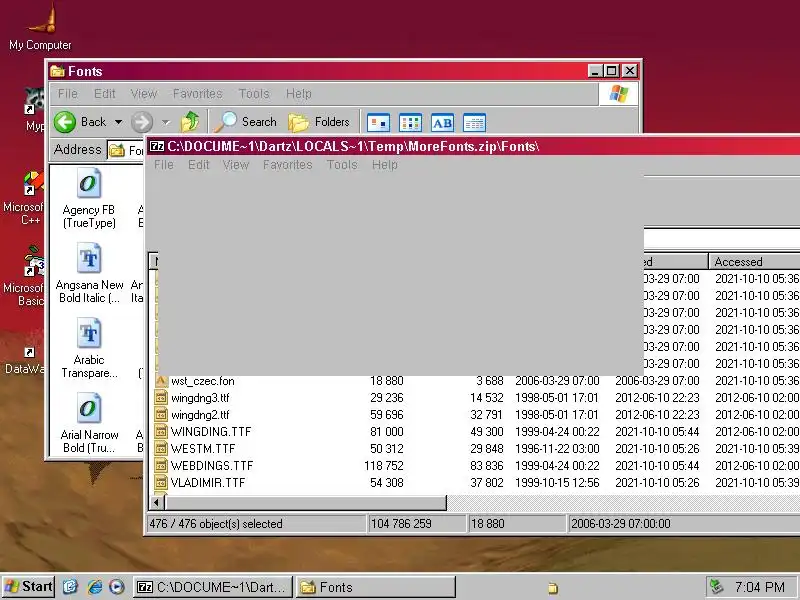Click modified date 1996-11-22 03:00 for WESTM.TTF

coord(557,448)
